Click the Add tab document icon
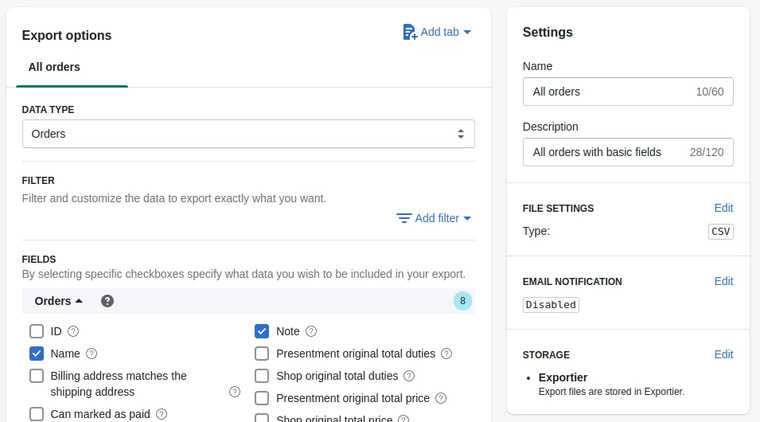The width and height of the screenshot is (760, 422). (409, 32)
